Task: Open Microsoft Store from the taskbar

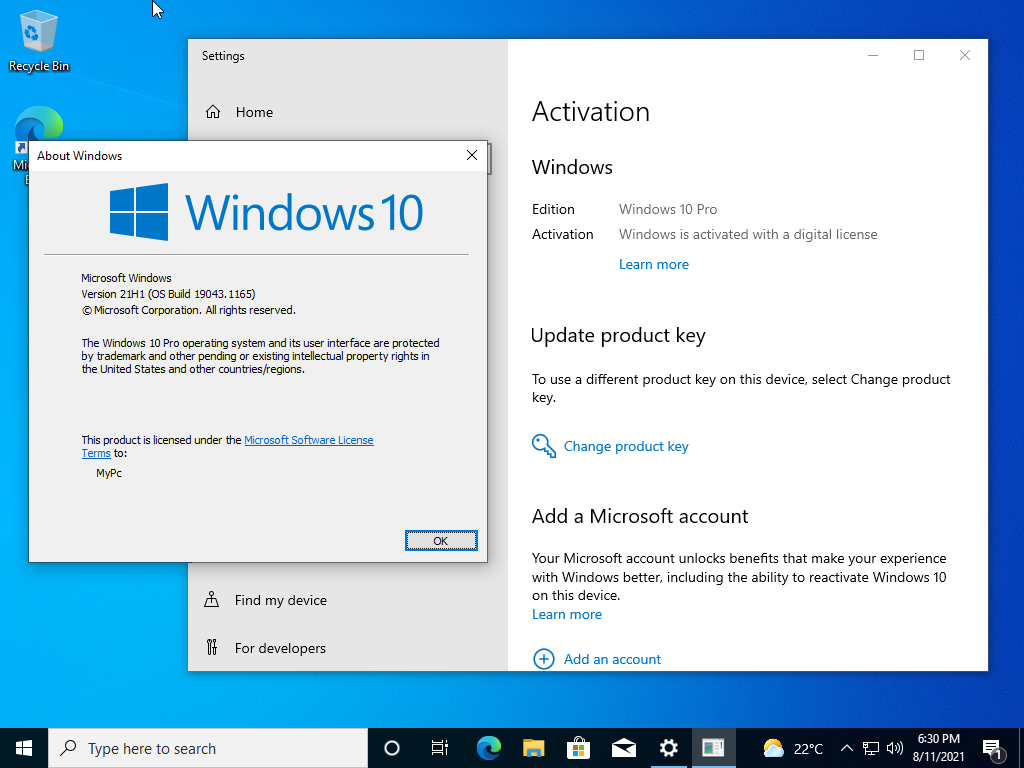Action: pyautogui.click(x=578, y=748)
